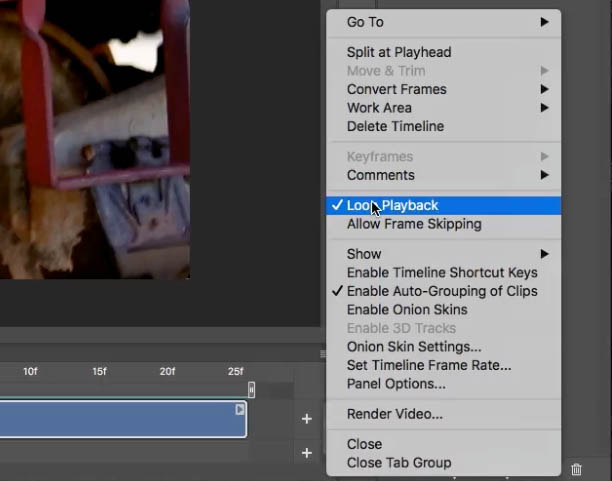Image resolution: width=612 pixels, height=481 pixels.
Task: Click the 25f mark on timeline ruler
Action: tap(235, 371)
